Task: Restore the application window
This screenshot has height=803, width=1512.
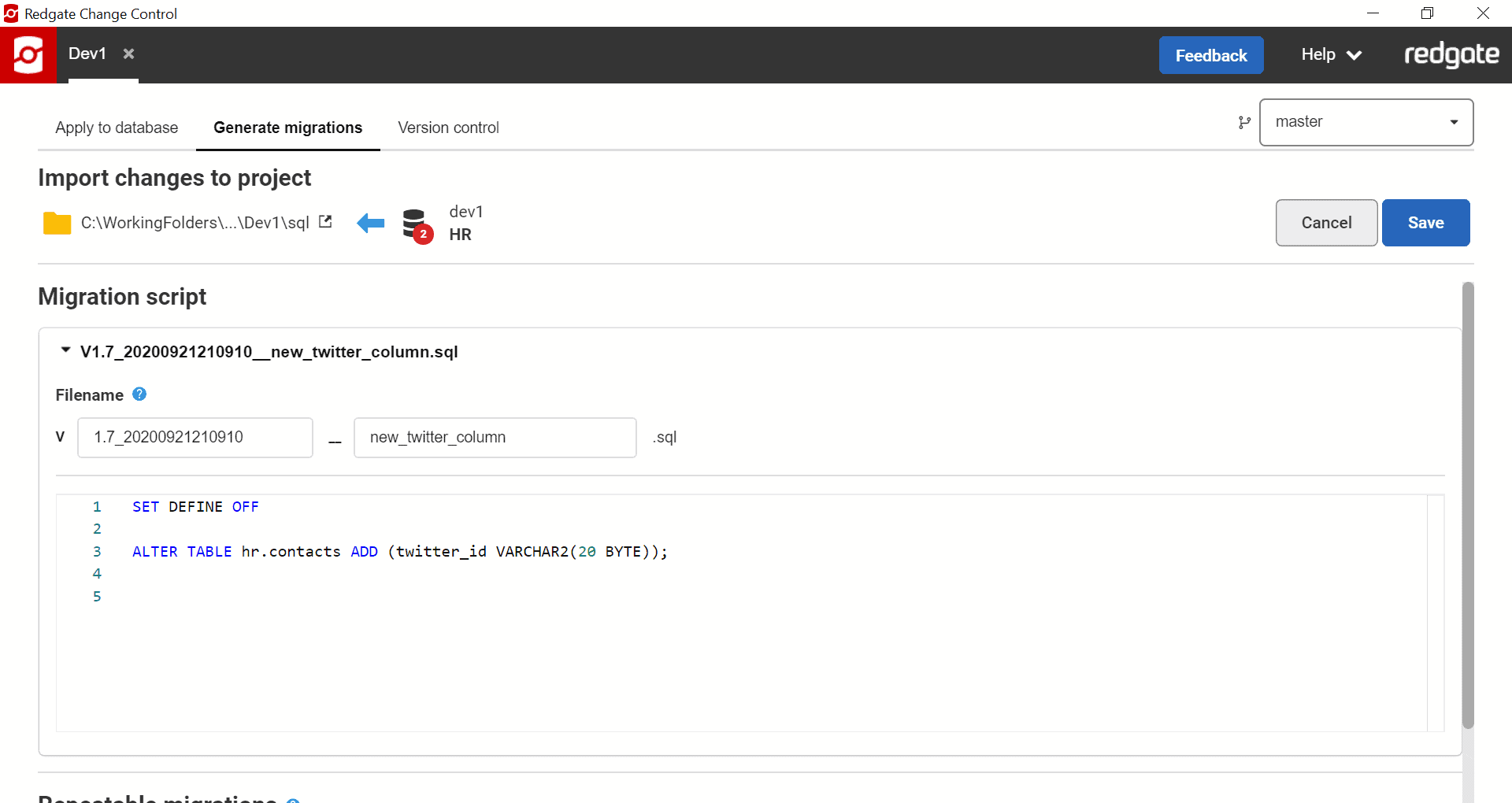Action: pos(1427,13)
